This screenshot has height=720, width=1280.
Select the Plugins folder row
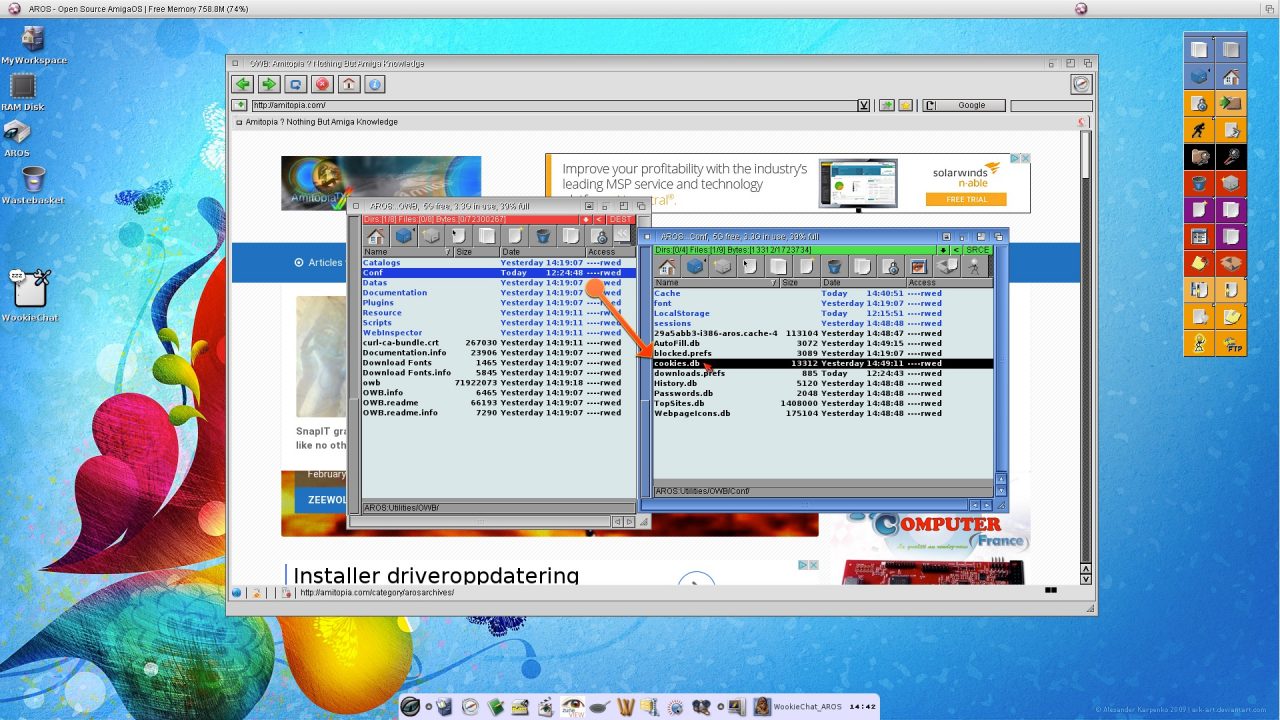498,303
